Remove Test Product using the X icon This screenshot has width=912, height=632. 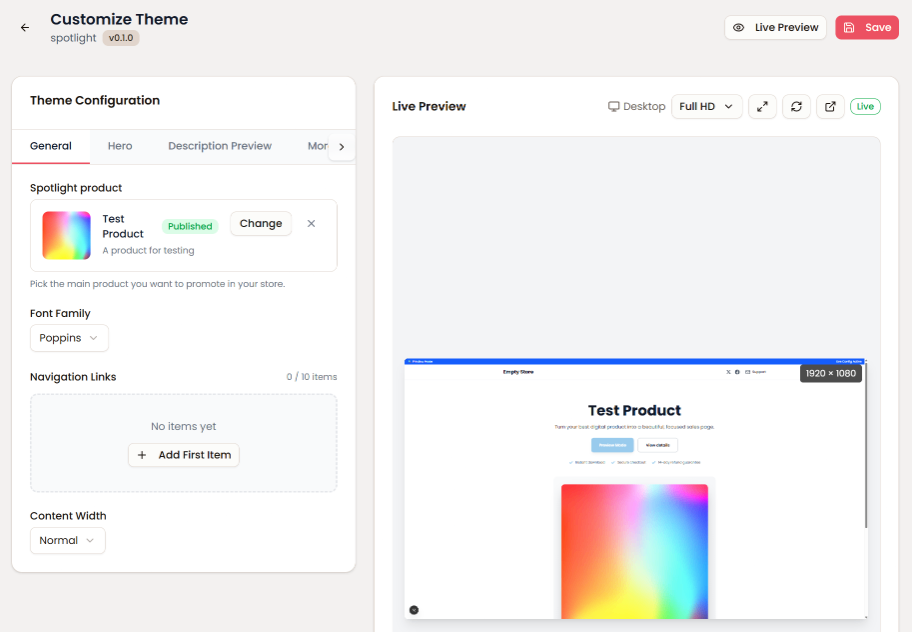(x=310, y=223)
